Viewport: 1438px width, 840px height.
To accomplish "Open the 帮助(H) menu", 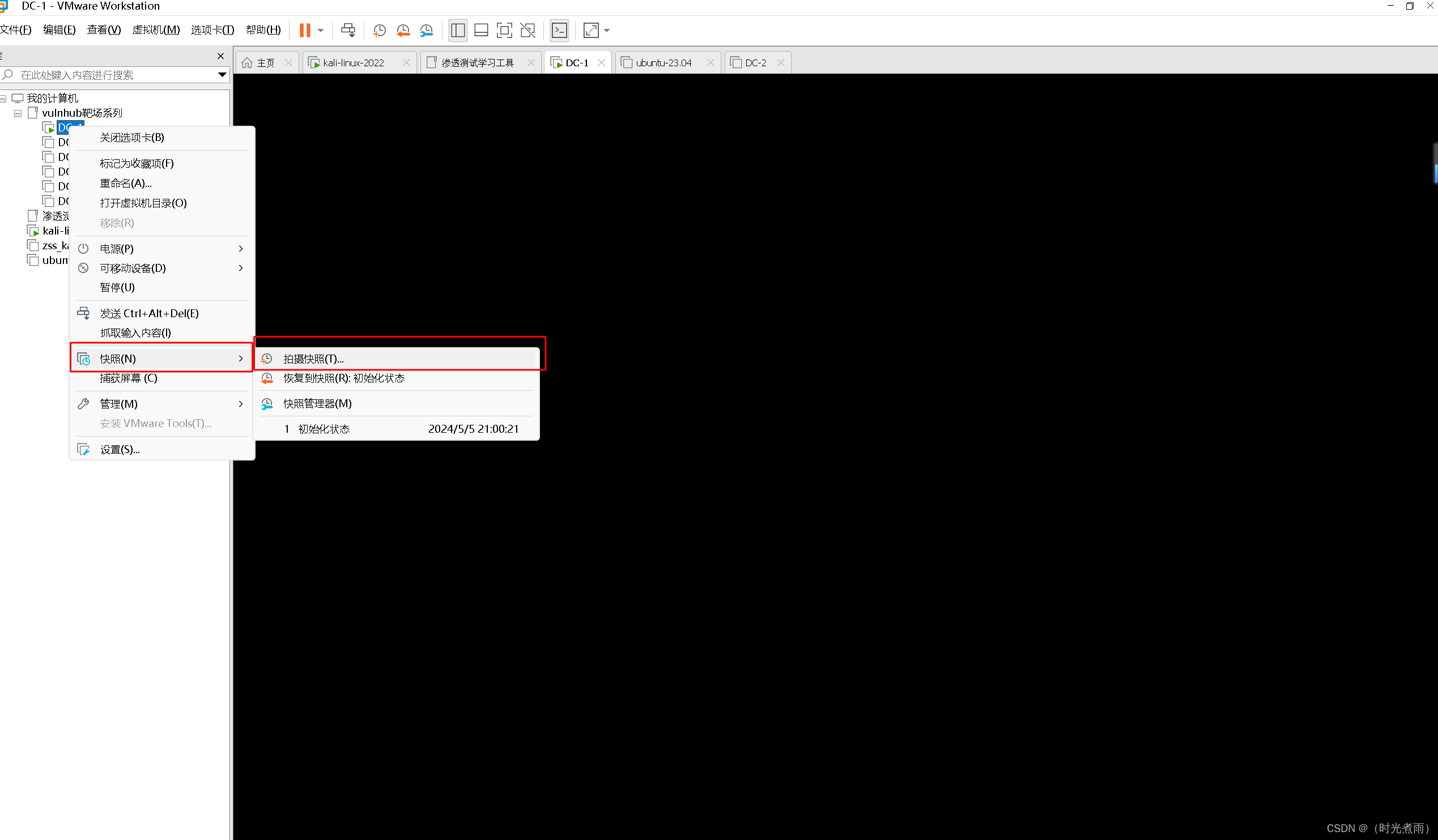I will point(263,29).
